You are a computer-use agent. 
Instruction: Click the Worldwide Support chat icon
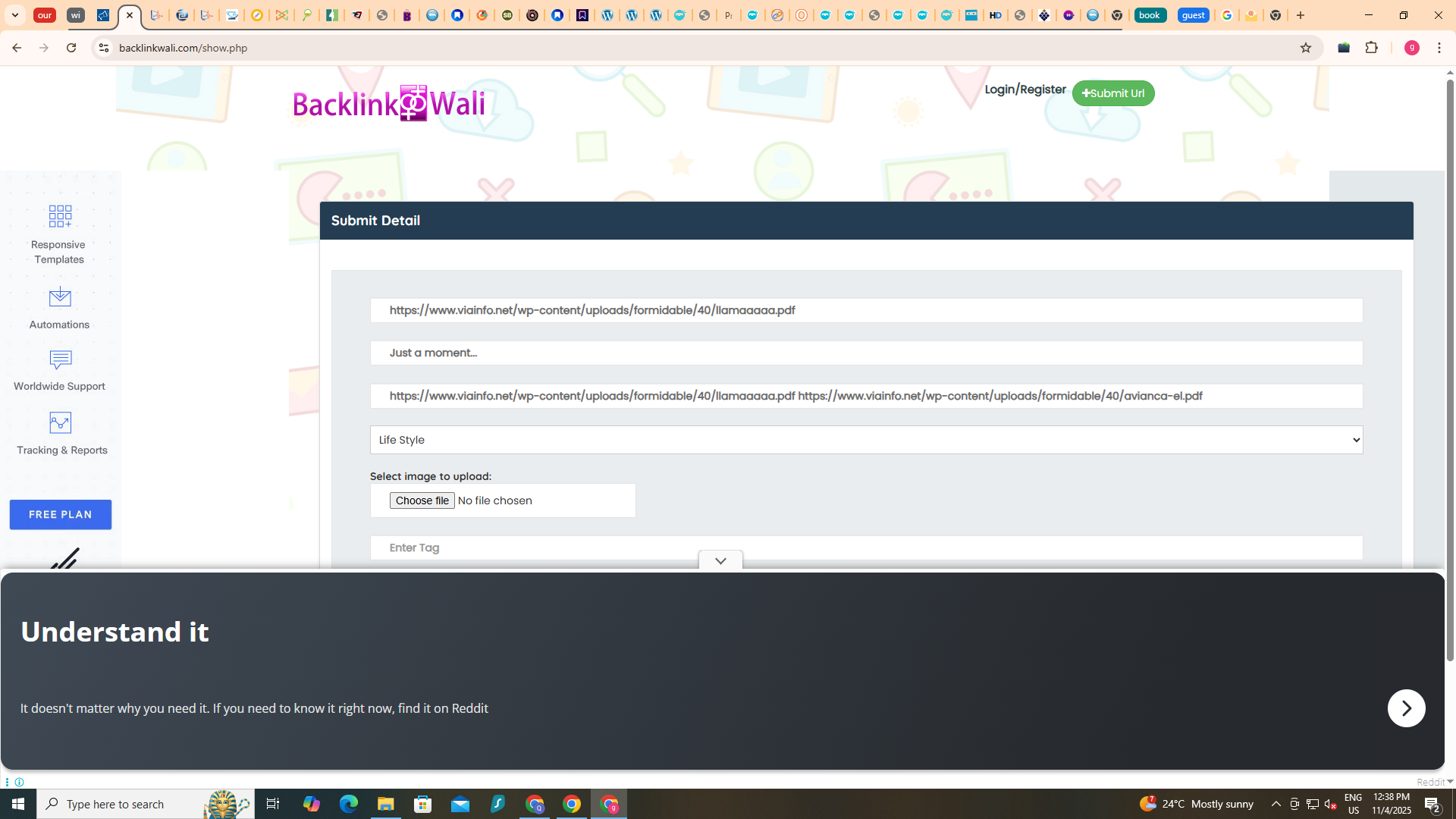(x=60, y=360)
